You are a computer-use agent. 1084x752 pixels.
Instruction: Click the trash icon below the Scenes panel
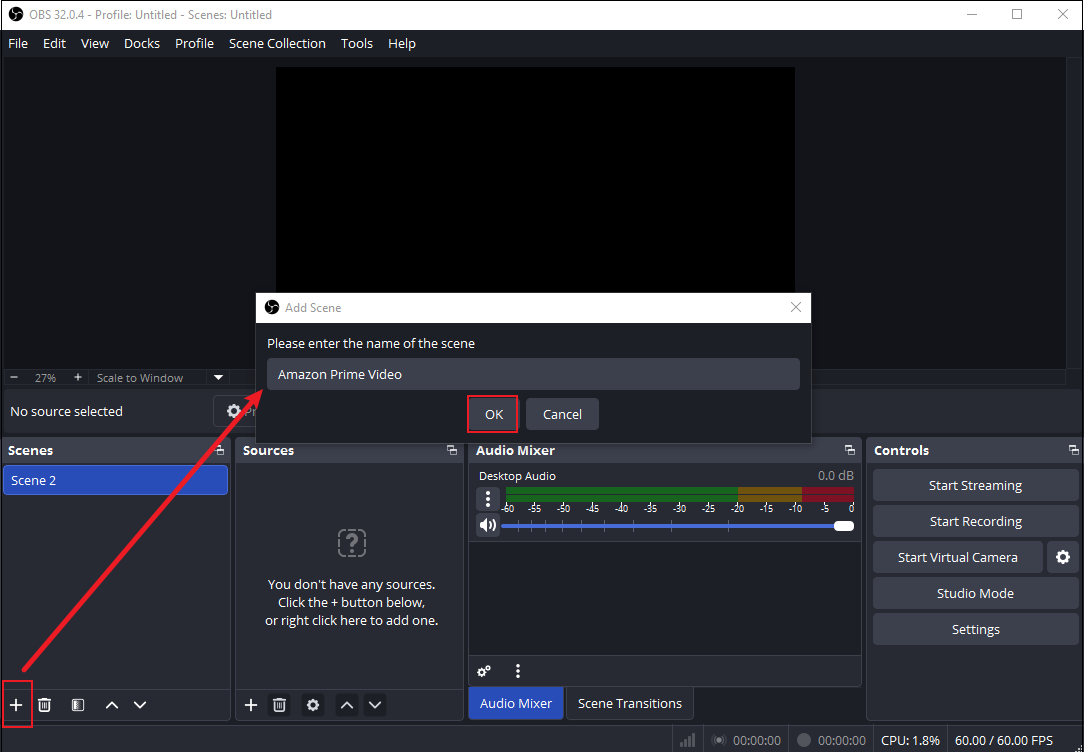point(44,704)
